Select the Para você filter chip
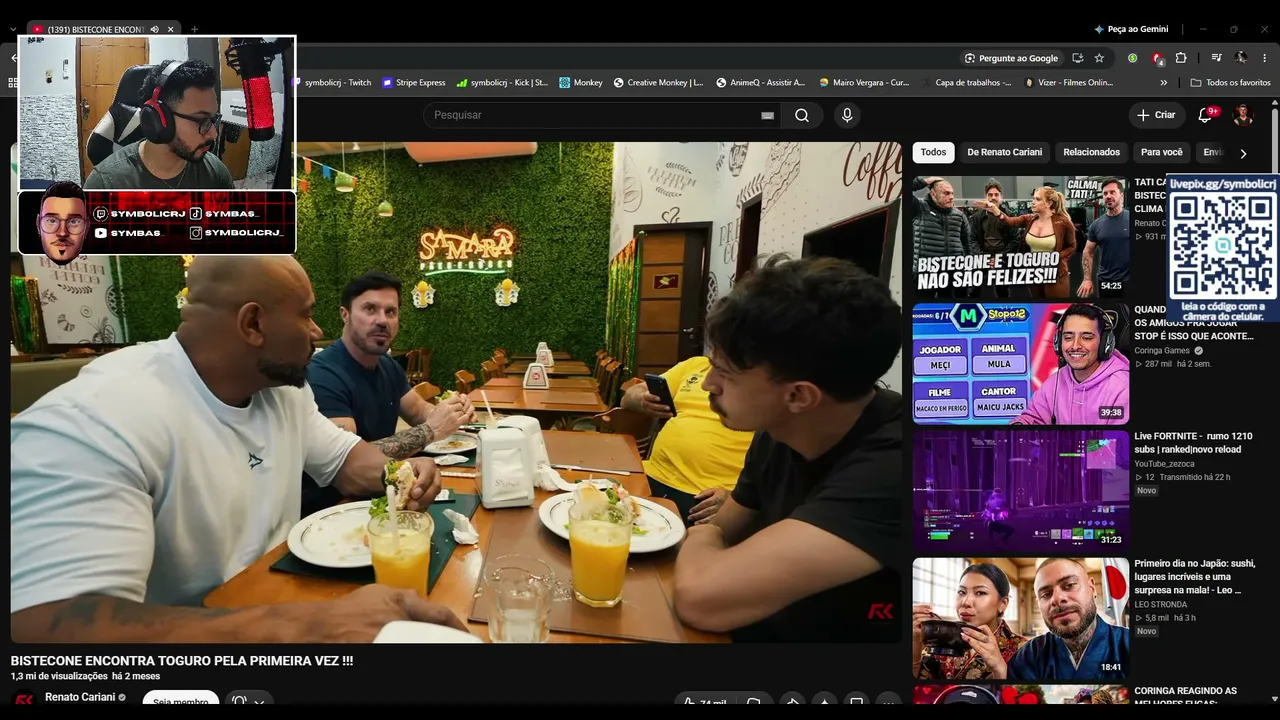 pos(1161,152)
